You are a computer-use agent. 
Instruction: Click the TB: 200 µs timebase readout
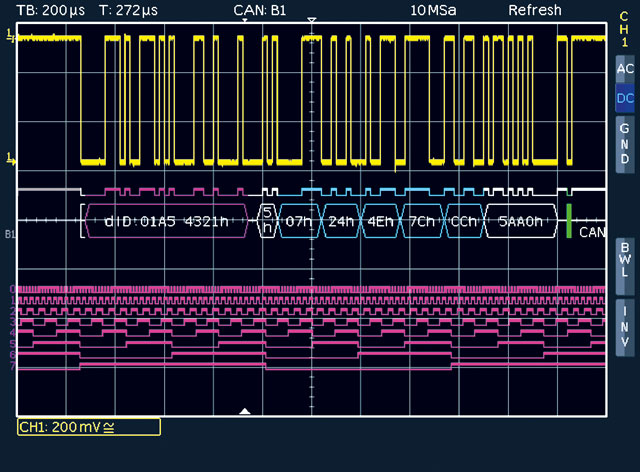point(51,10)
